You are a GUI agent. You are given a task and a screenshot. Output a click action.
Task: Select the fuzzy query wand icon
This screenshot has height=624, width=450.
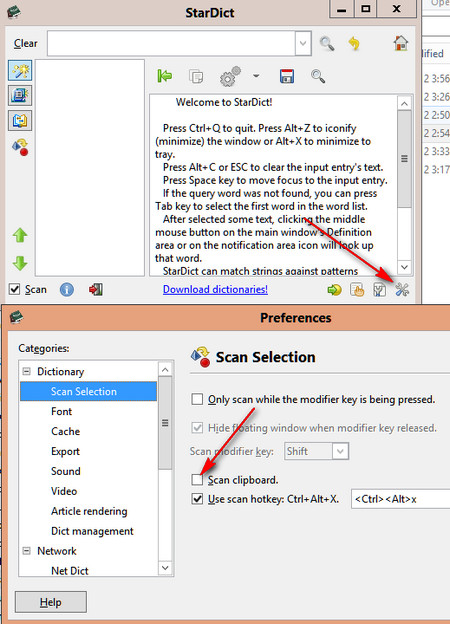coord(20,71)
